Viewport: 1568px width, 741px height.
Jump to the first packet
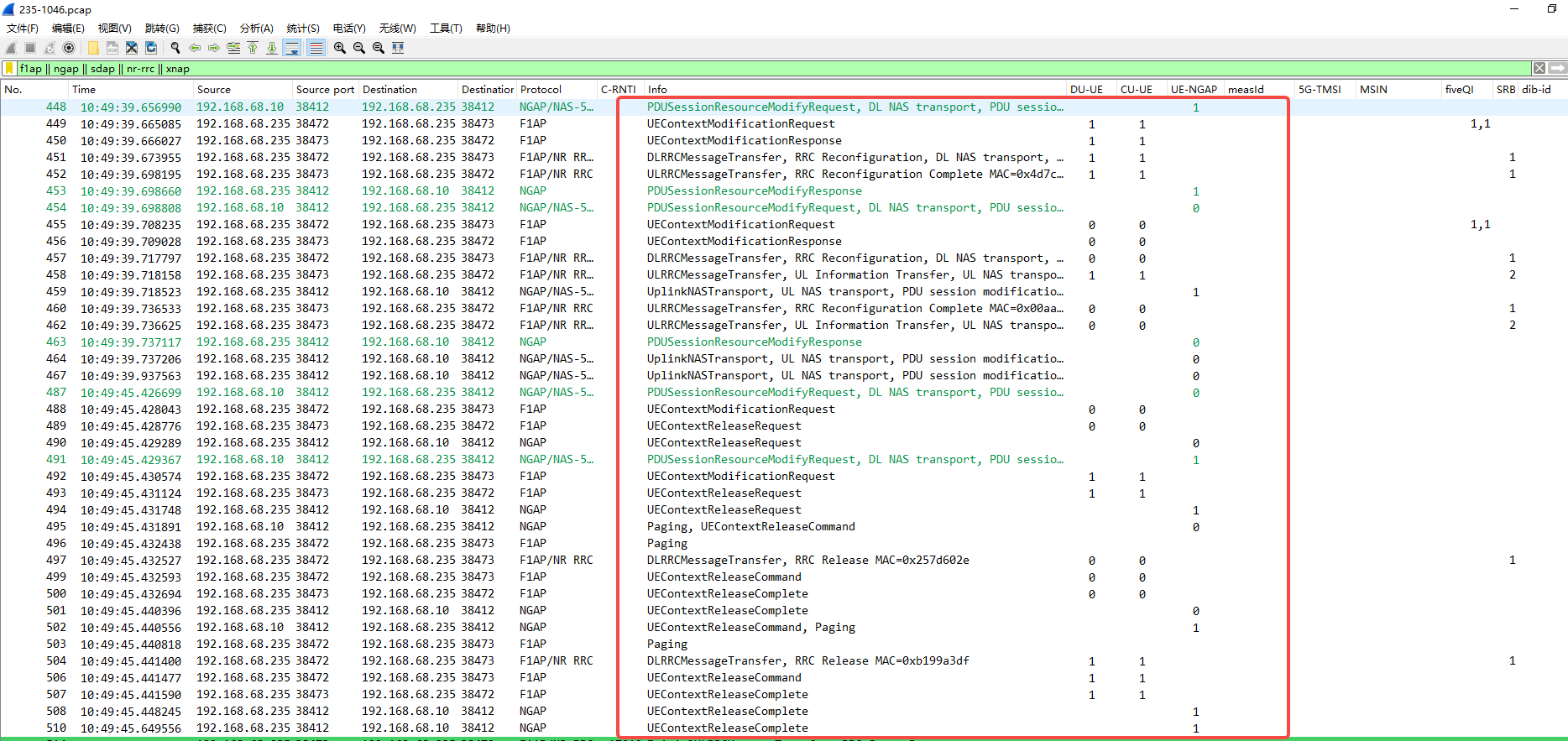[253, 48]
